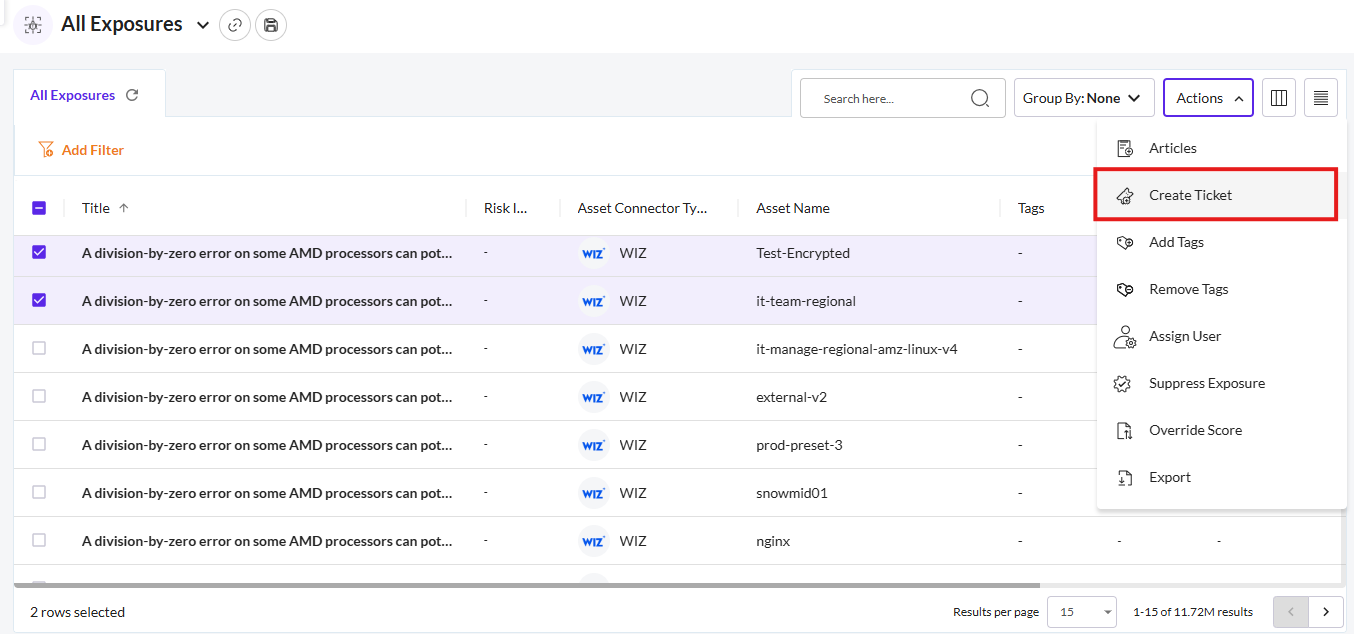Screen dimensions: 1354x634
Task: Click the Asset Name column header
Action: coord(793,208)
